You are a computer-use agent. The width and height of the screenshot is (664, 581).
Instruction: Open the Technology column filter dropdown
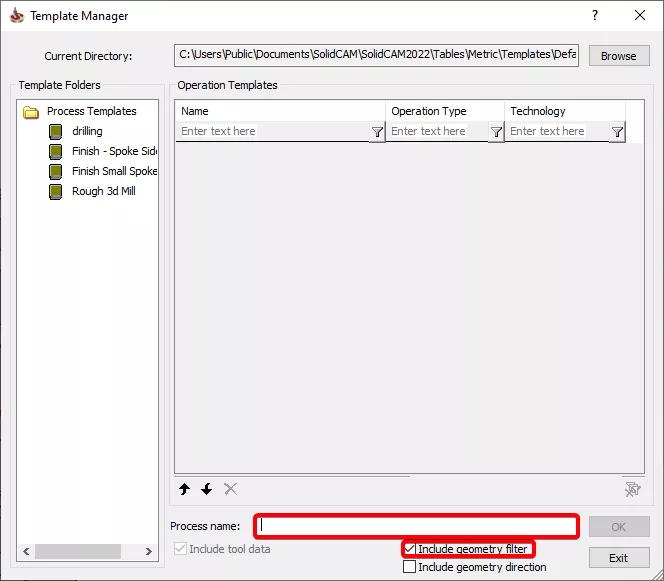click(617, 132)
